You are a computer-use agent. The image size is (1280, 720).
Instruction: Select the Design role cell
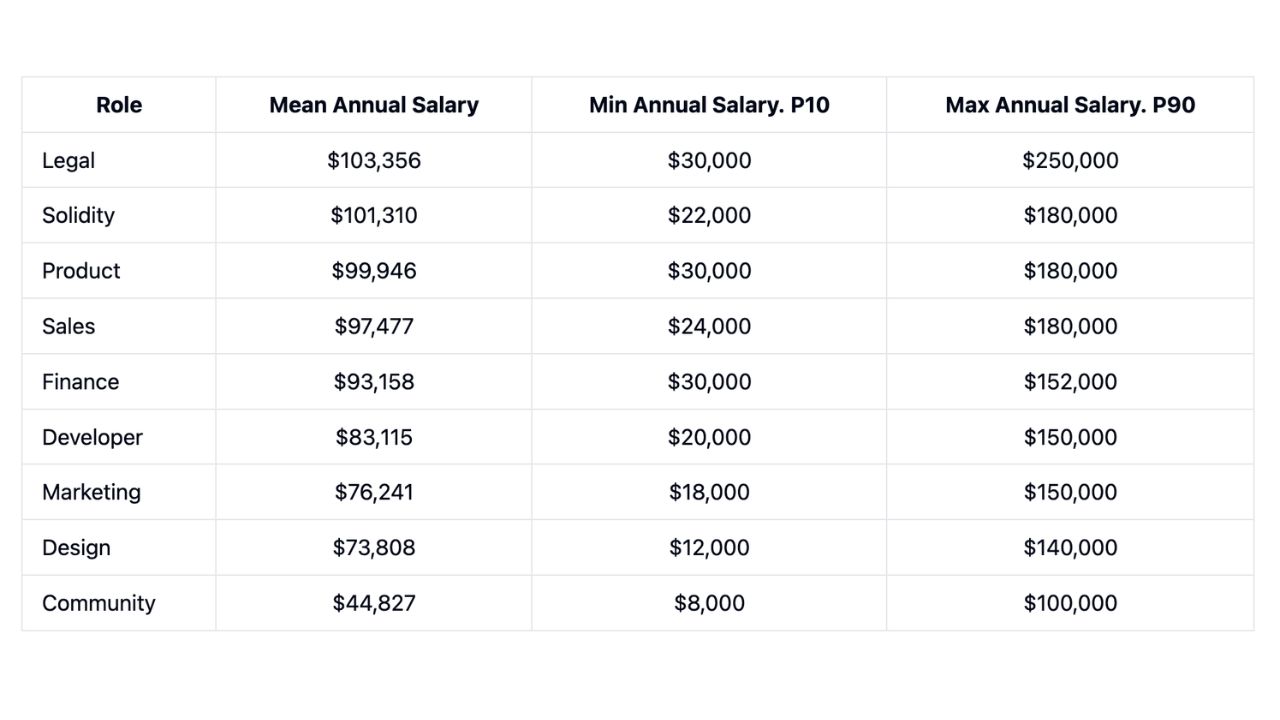pyautogui.click(x=76, y=548)
